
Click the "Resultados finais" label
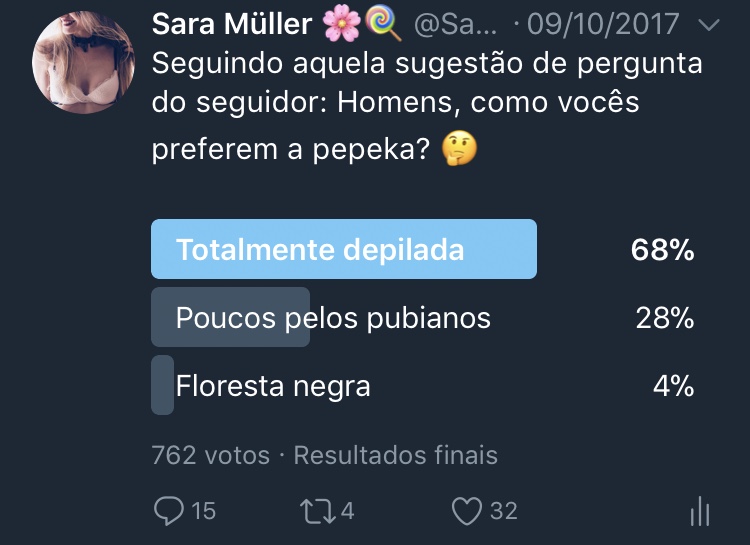395,455
